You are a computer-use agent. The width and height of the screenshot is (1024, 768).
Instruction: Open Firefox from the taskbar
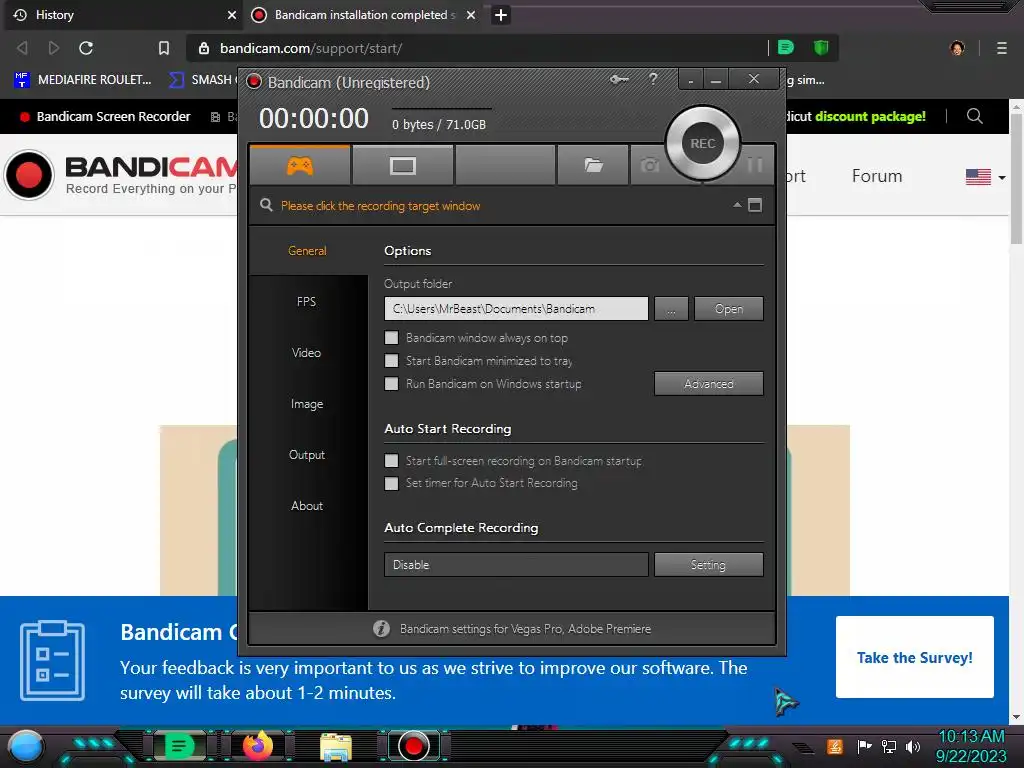259,746
